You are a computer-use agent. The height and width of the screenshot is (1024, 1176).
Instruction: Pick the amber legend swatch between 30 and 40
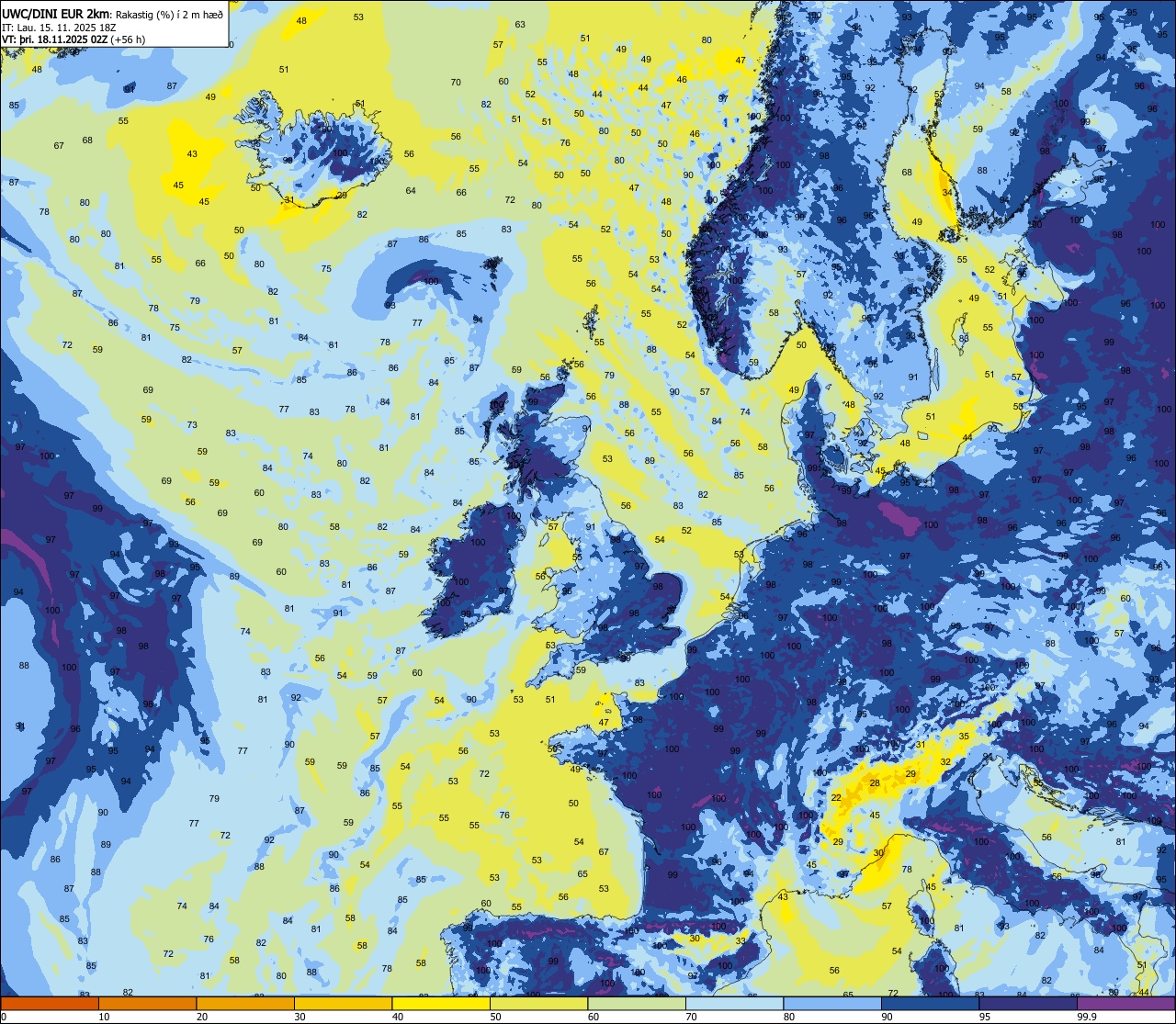click(343, 1003)
